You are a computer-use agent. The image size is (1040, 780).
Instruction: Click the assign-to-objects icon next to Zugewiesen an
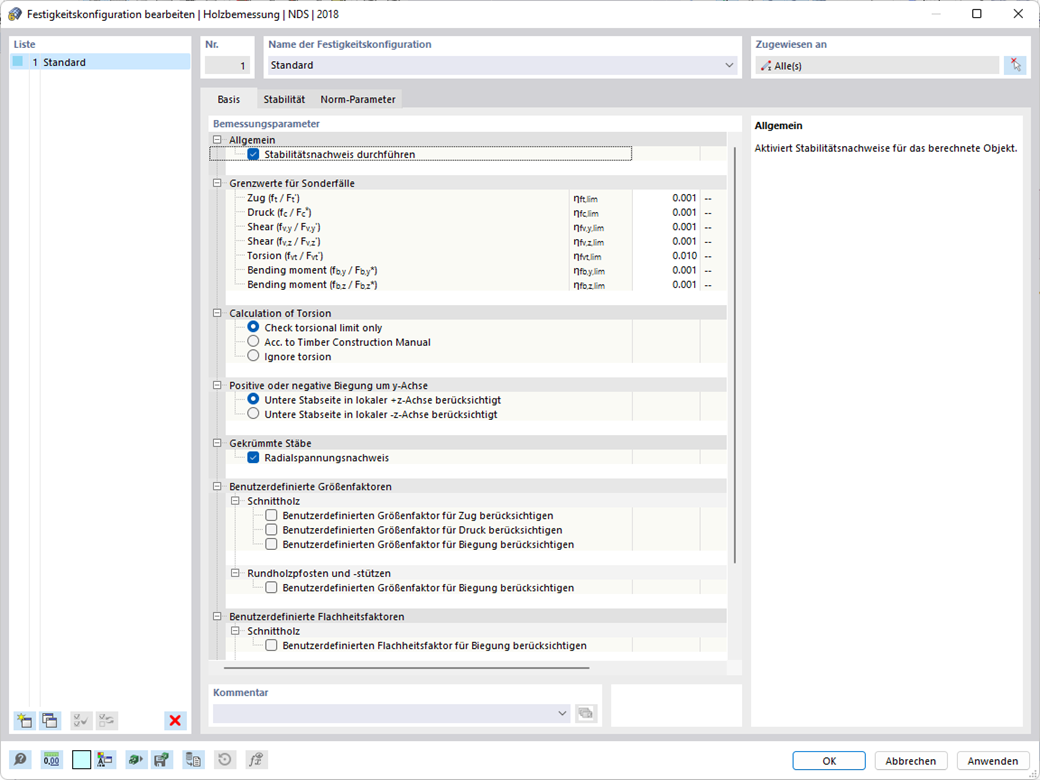pyautogui.click(x=1016, y=64)
